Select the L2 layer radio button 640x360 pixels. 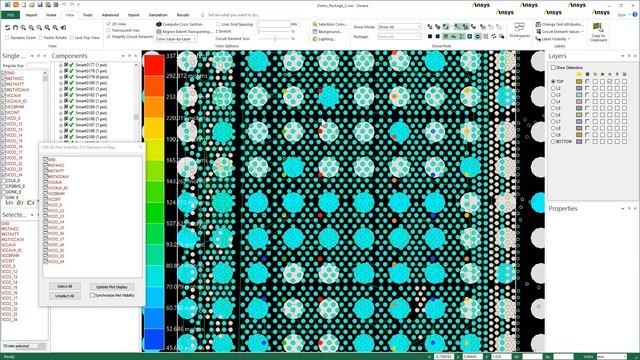[553, 88]
